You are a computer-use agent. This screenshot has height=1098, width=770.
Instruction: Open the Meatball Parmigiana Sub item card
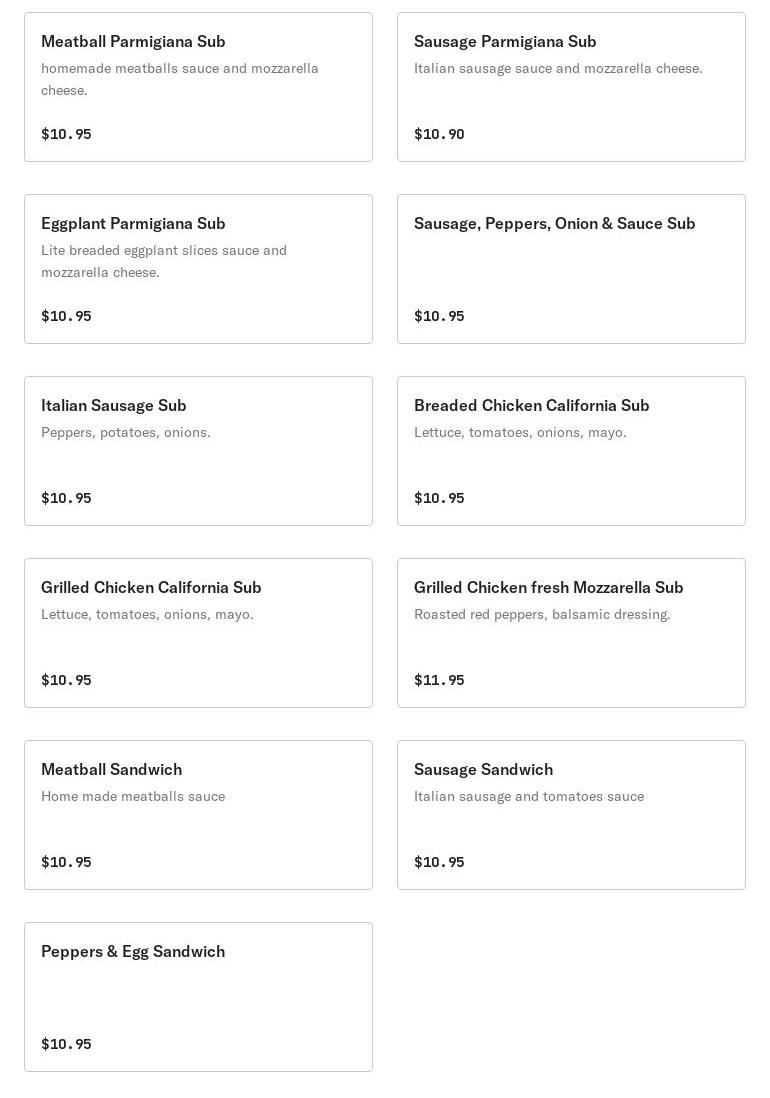click(198, 87)
